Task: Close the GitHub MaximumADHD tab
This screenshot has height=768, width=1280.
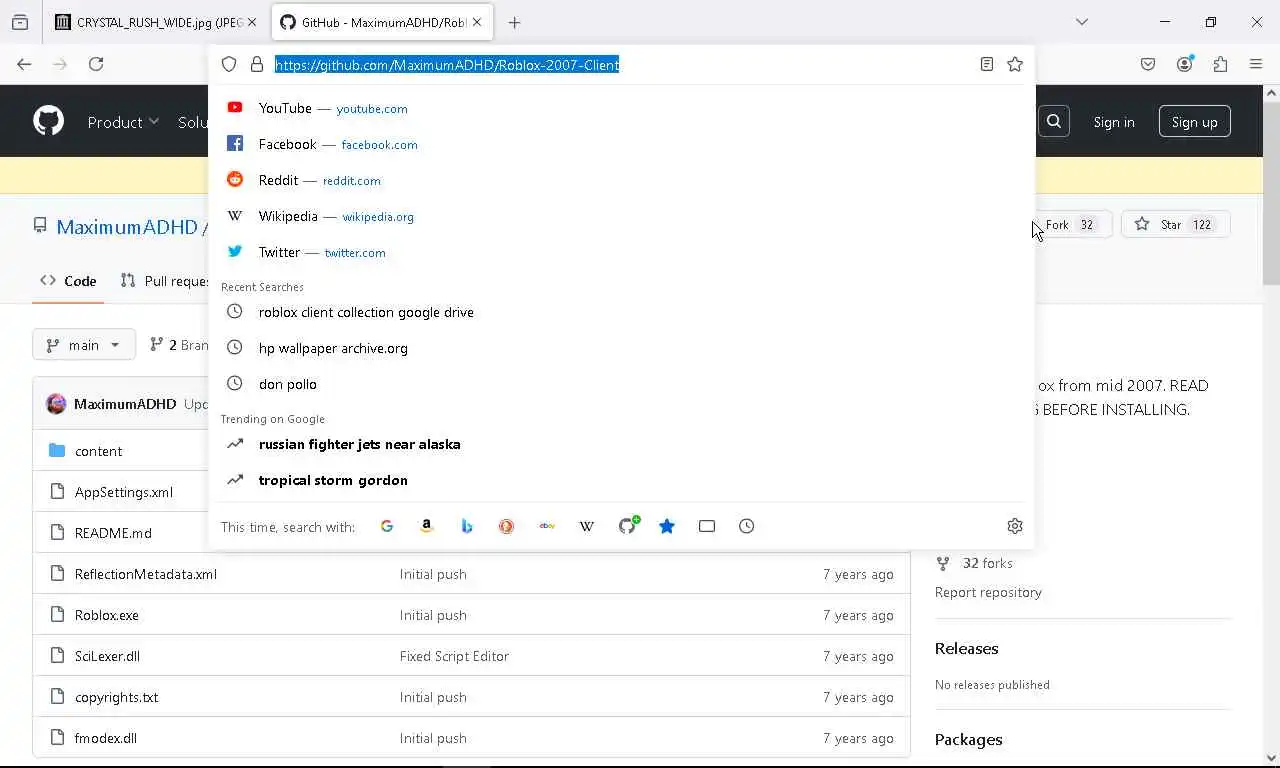Action: click(x=477, y=22)
